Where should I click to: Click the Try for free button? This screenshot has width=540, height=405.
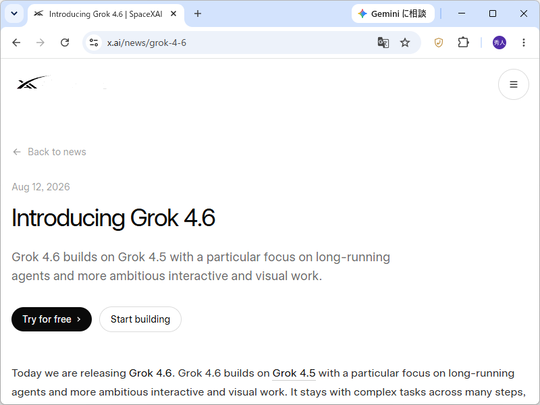(x=52, y=319)
